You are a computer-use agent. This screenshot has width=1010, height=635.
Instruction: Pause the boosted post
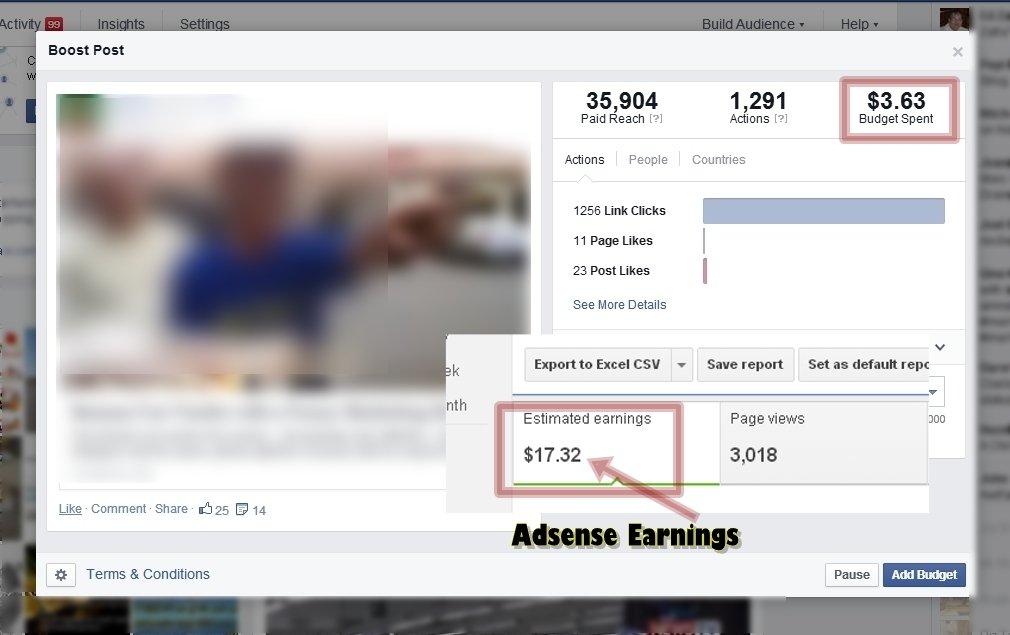851,574
